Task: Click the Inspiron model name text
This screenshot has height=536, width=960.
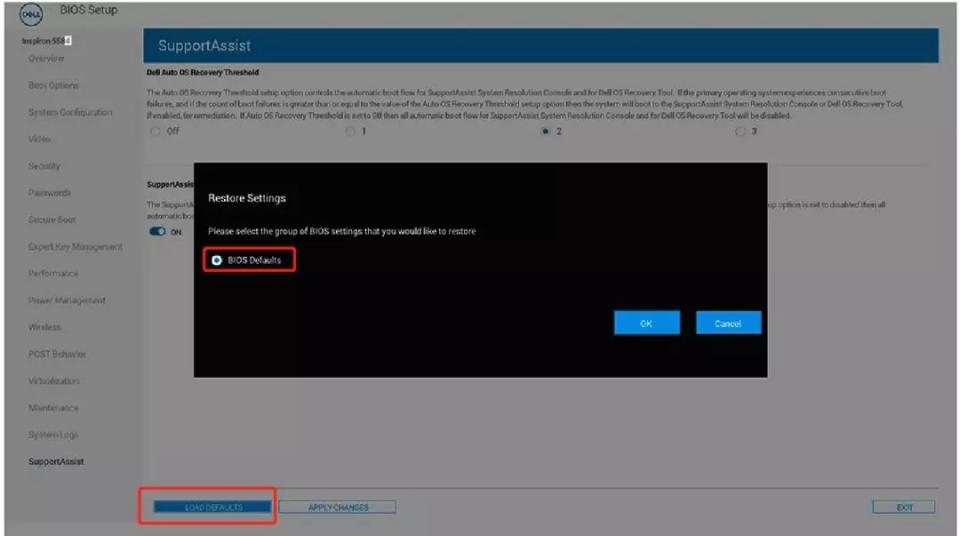Action: (47, 41)
